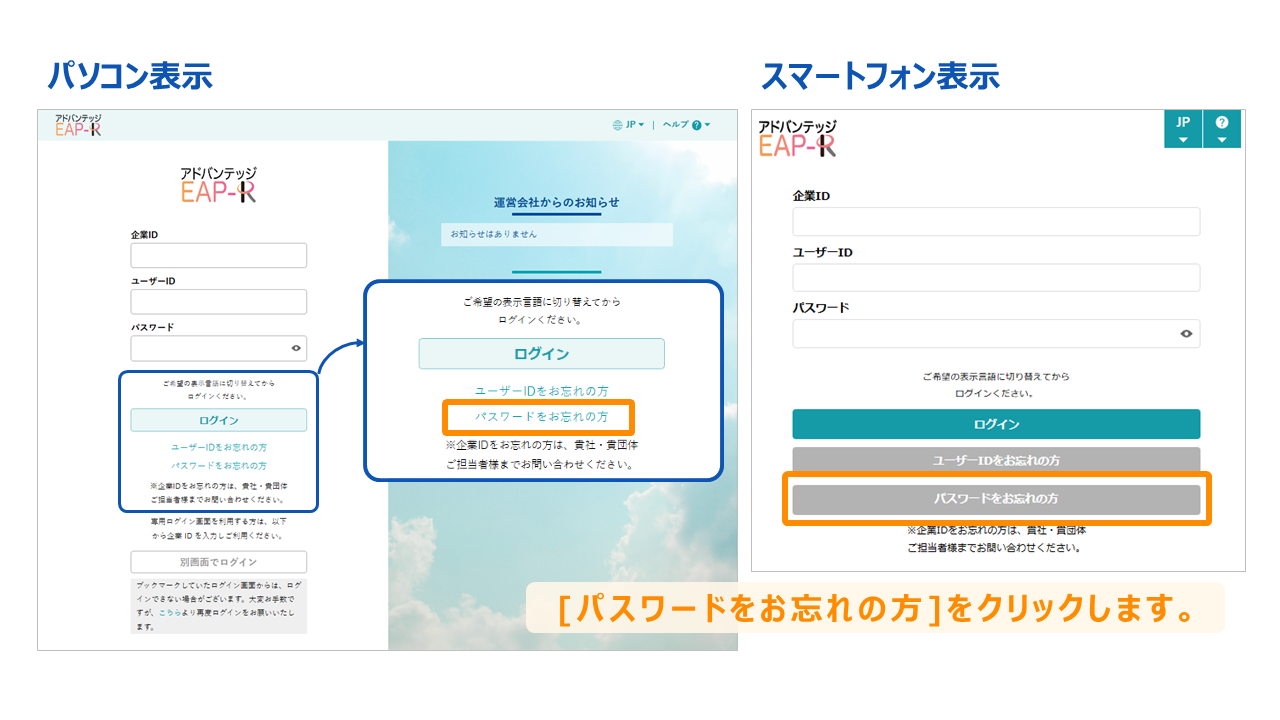Click the teal ログイン button in smartphone view

coord(996,424)
